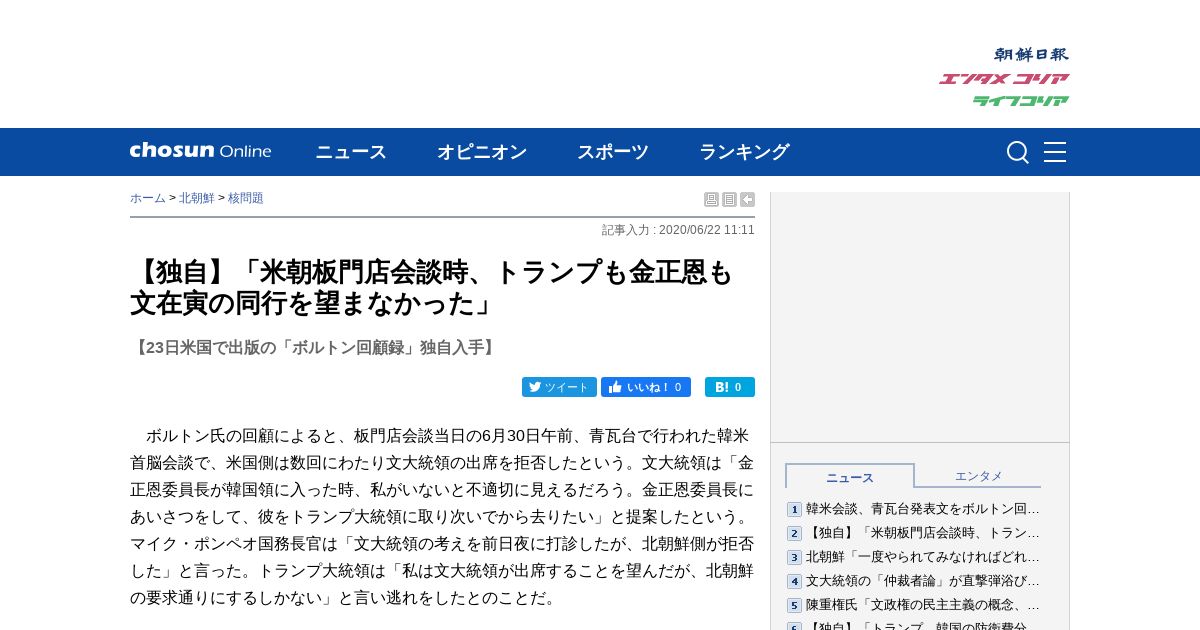Open the 朝鮮日報 logo link
The width and height of the screenshot is (1200, 630).
[1031, 54]
